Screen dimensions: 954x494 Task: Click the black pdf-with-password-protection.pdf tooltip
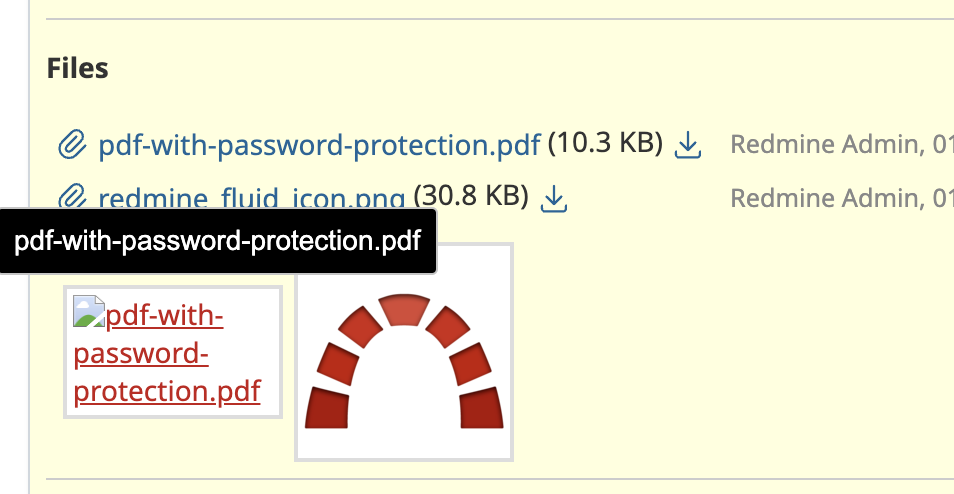click(x=218, y=241)
